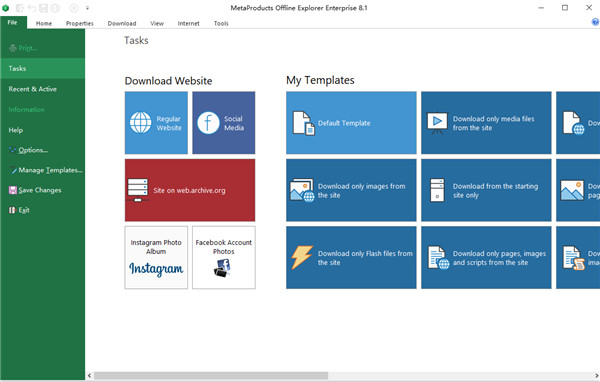Click the Tasks page title
600x382 pixels.
coord(136,40)
